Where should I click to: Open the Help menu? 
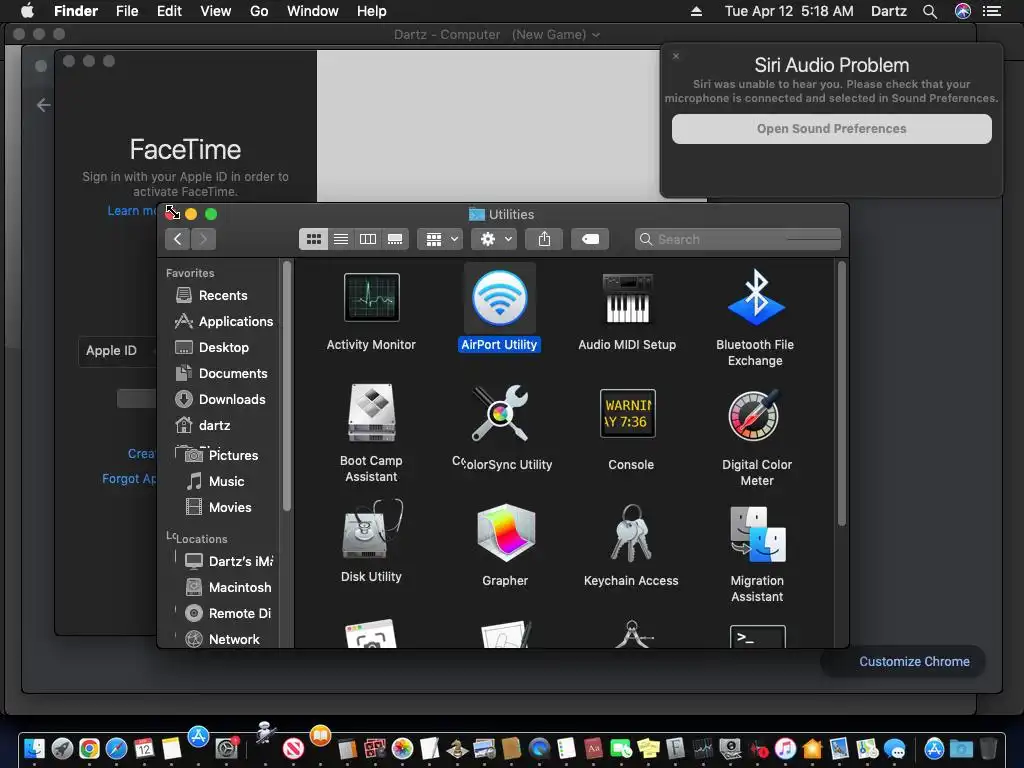click(x=372, y=11)
